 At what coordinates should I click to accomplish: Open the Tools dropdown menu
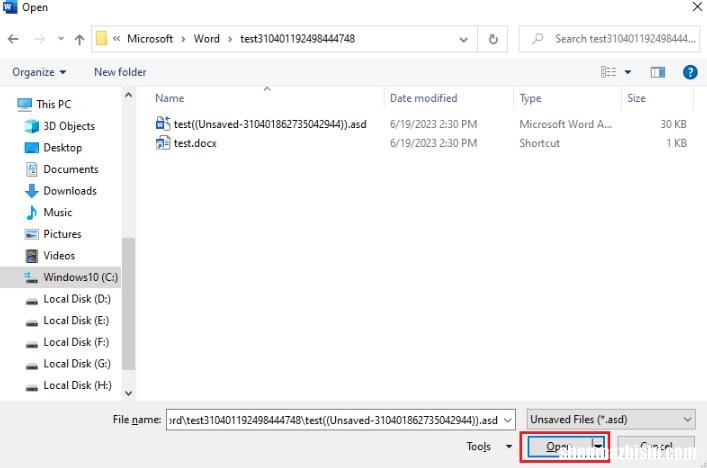pyautogui.click(x=489, y=446)
